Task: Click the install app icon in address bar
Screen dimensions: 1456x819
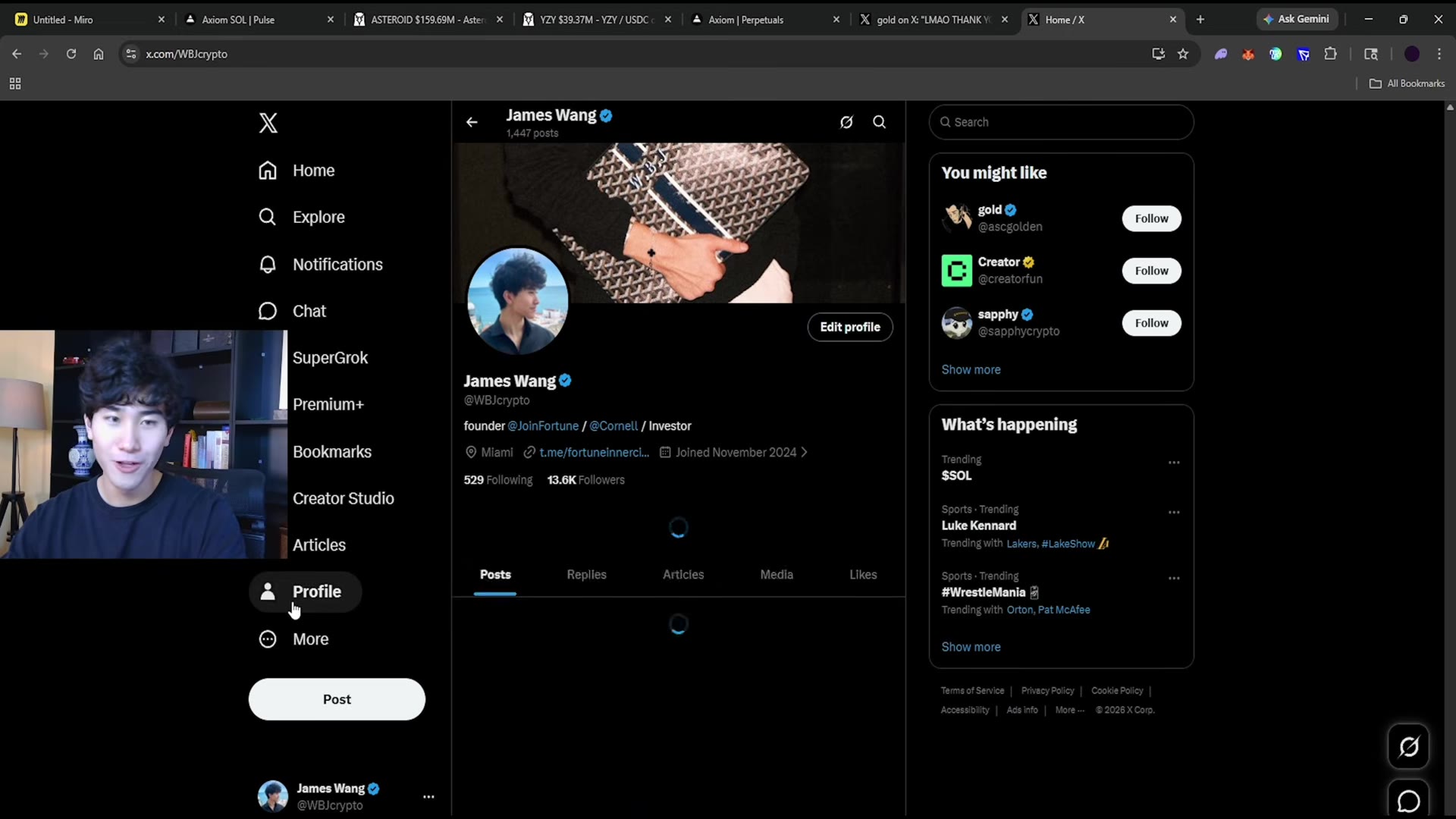Action: [x=1158, y=54]
